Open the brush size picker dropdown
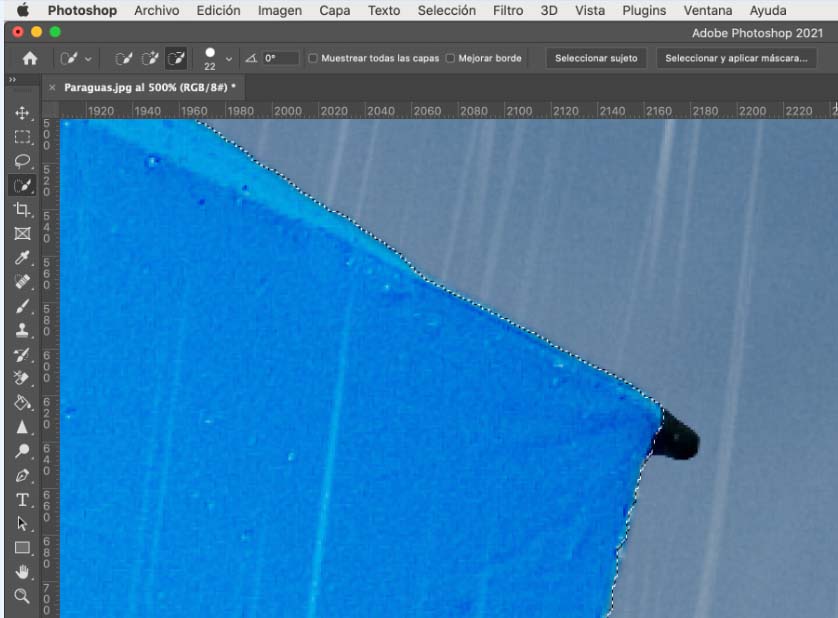Viewport: 838px width, 618px height. point(229,59)
